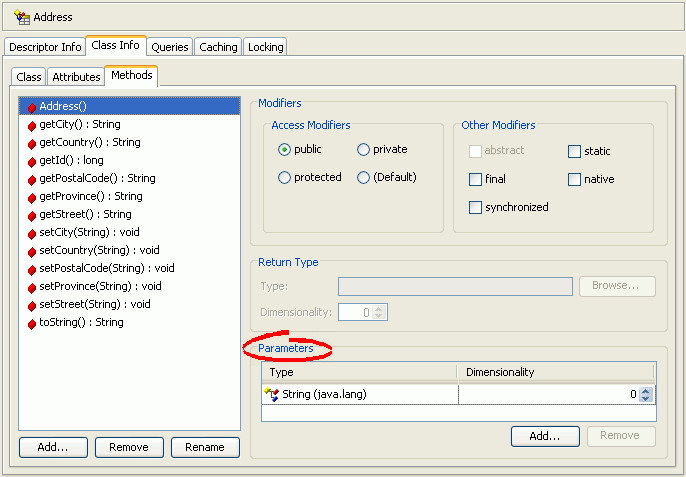Viewport: 686px width, 477px height.
Task: Click the red icon beside getId()
Action: click(32, 161)
